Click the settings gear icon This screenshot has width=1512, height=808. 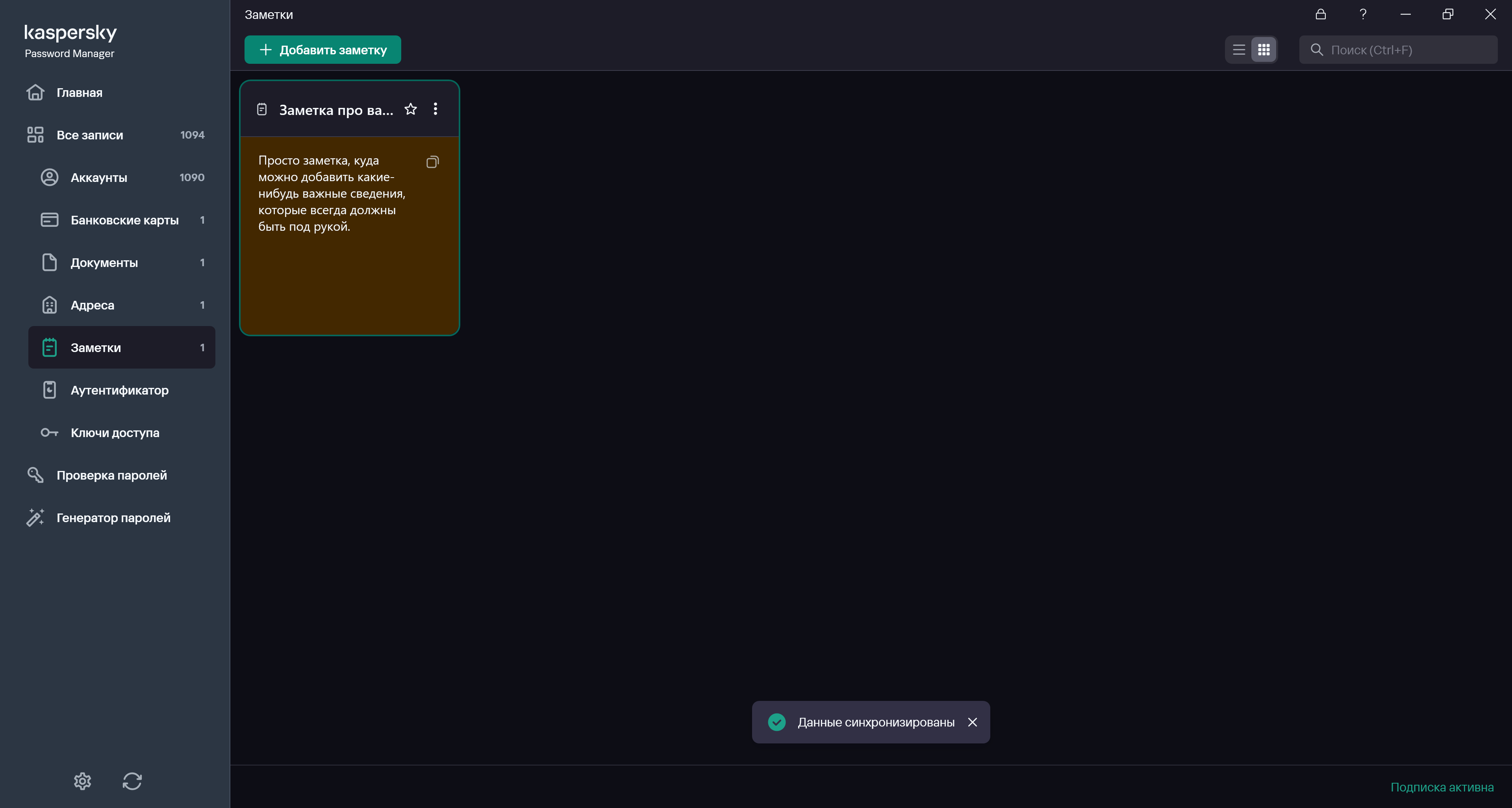click(82, 781)
